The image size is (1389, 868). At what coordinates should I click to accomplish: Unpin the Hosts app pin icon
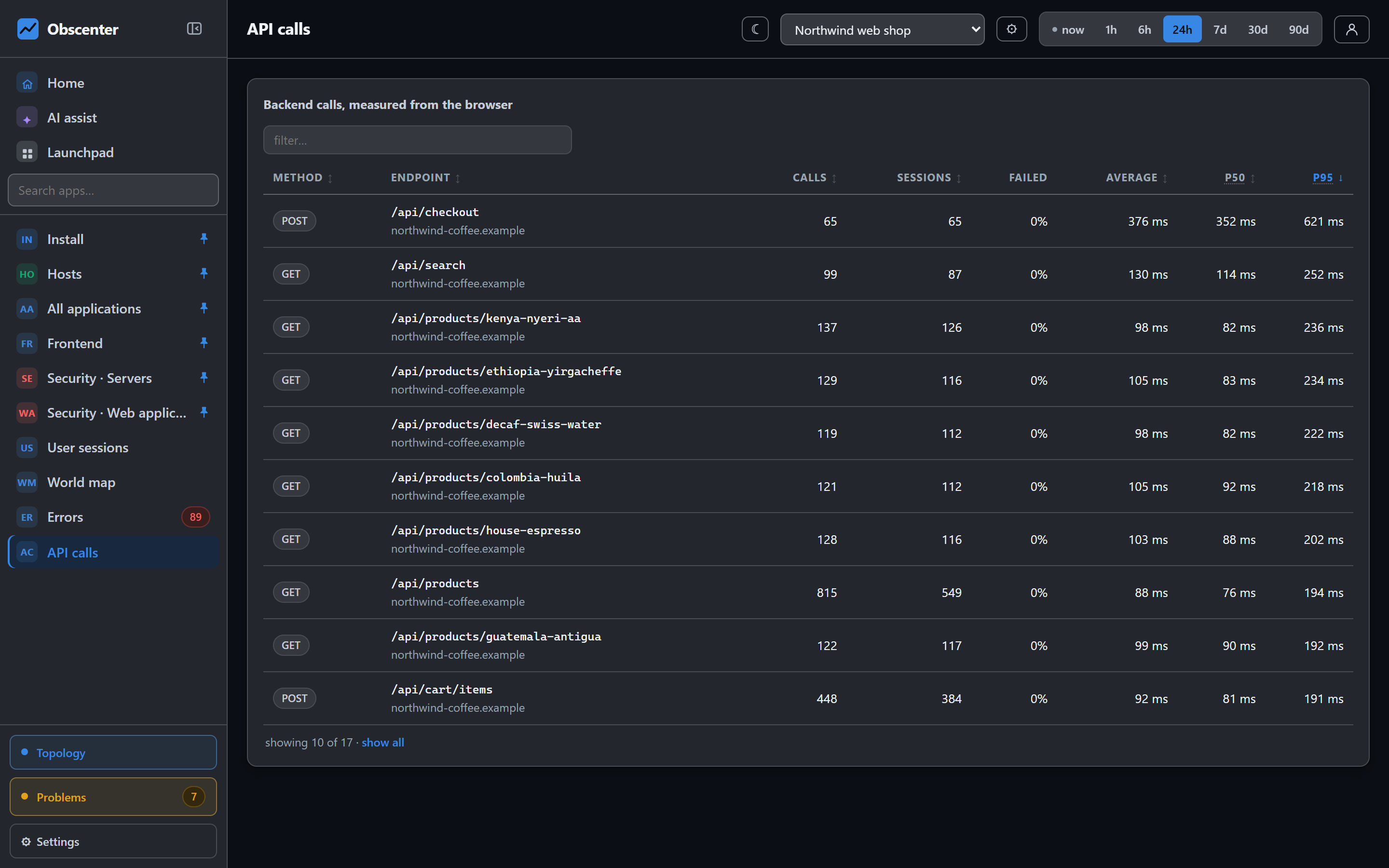(x=204, y=273)
